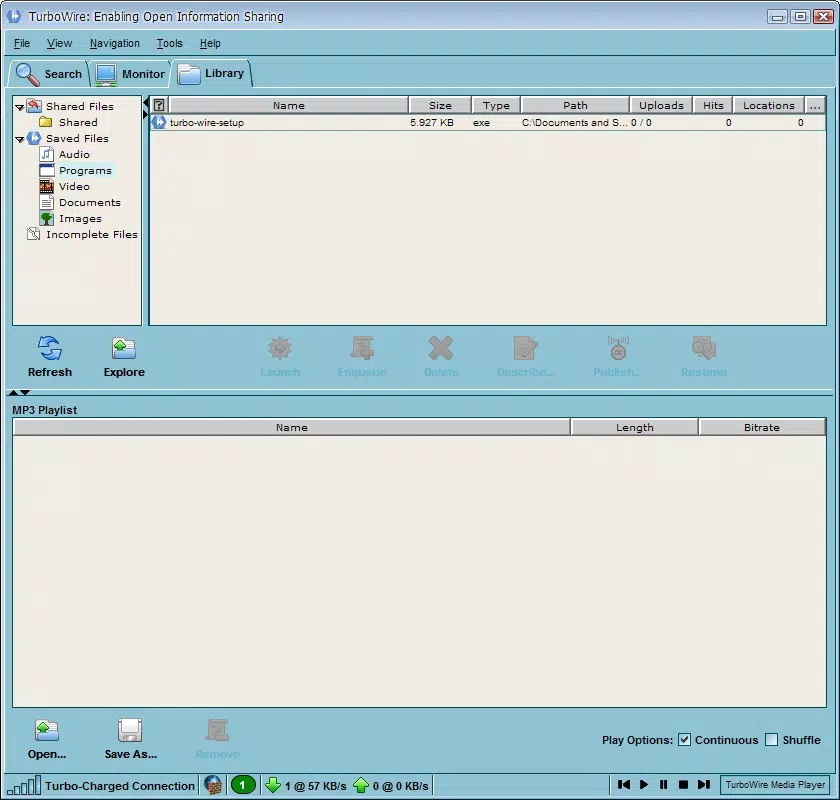This screenshot has width=840, height=800.
Task: Switch to the Search tab
Action: [49, 74]
